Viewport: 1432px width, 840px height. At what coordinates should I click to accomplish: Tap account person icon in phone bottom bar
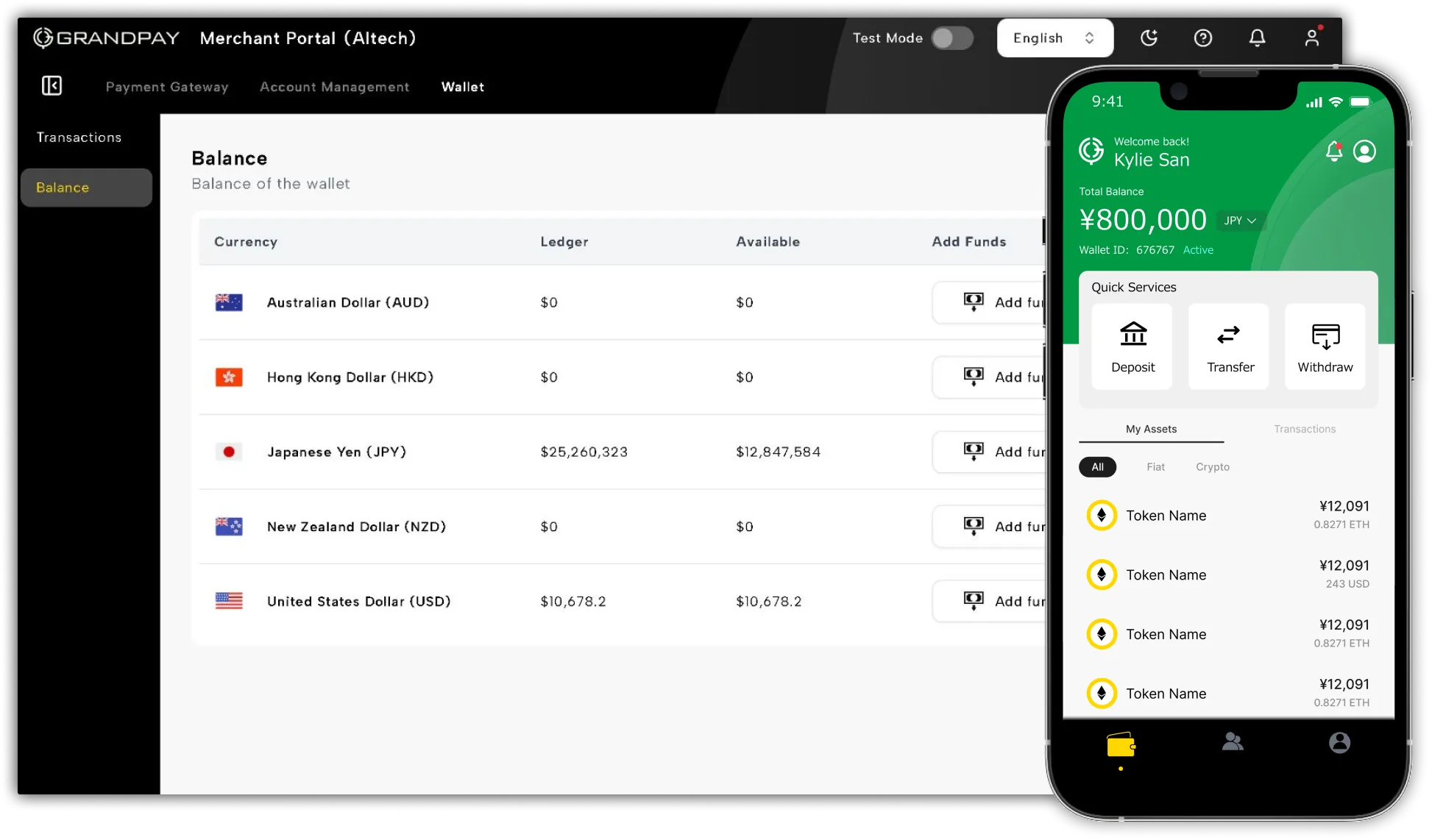[x=1339, y=743]
